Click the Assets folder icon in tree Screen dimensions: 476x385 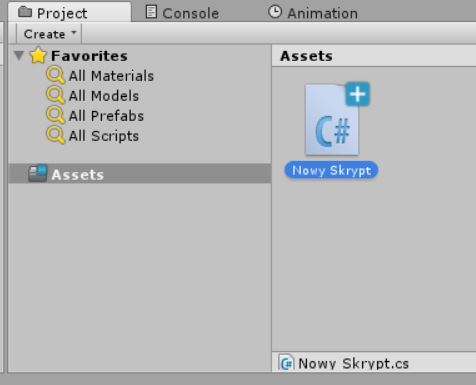point(38,173)
